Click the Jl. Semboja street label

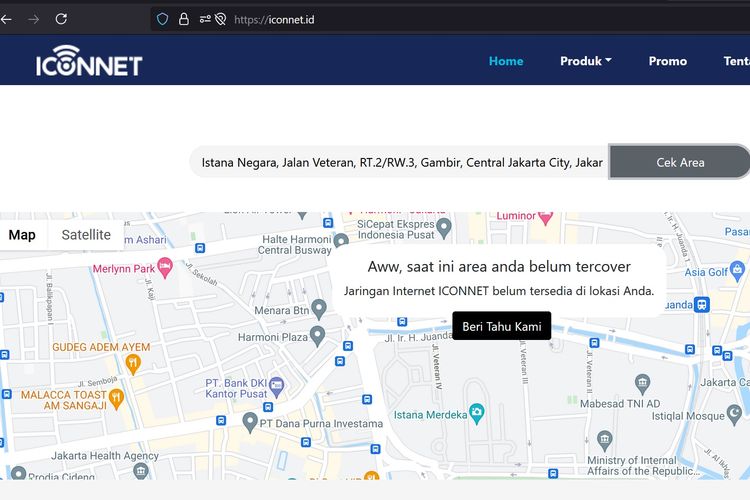point(98,381)
